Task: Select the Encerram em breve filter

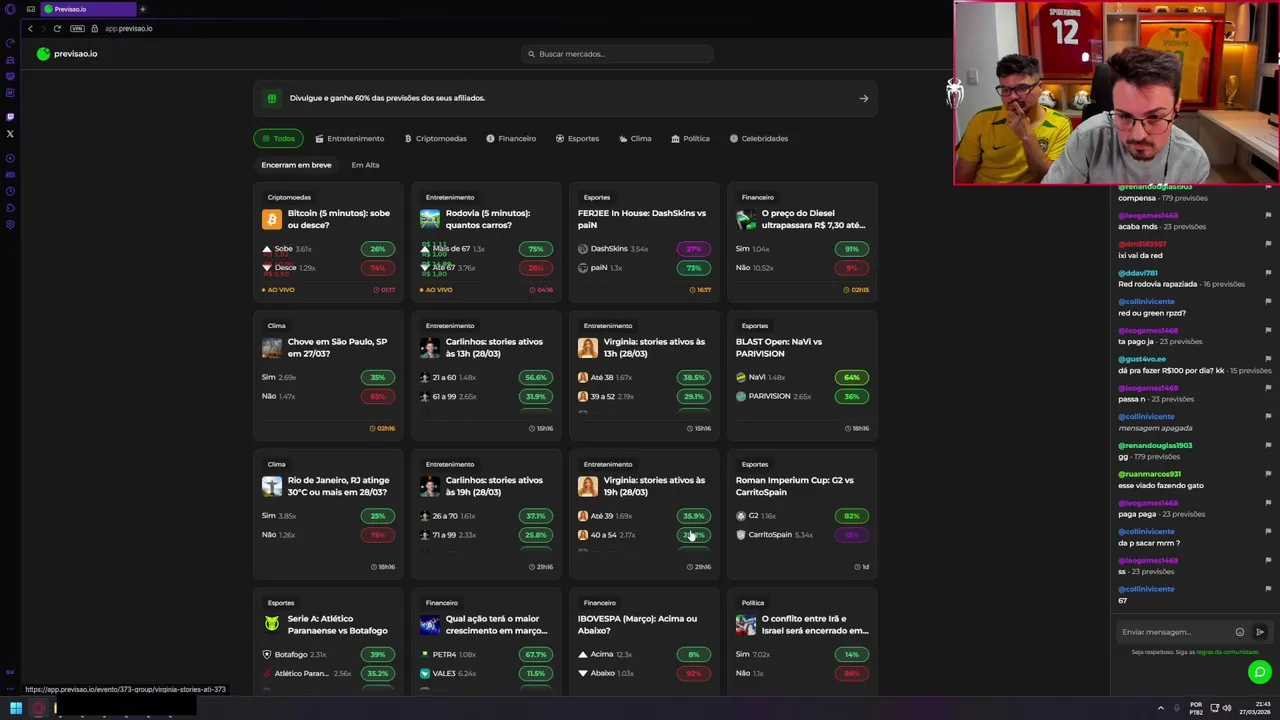Action: pos(296,165)
